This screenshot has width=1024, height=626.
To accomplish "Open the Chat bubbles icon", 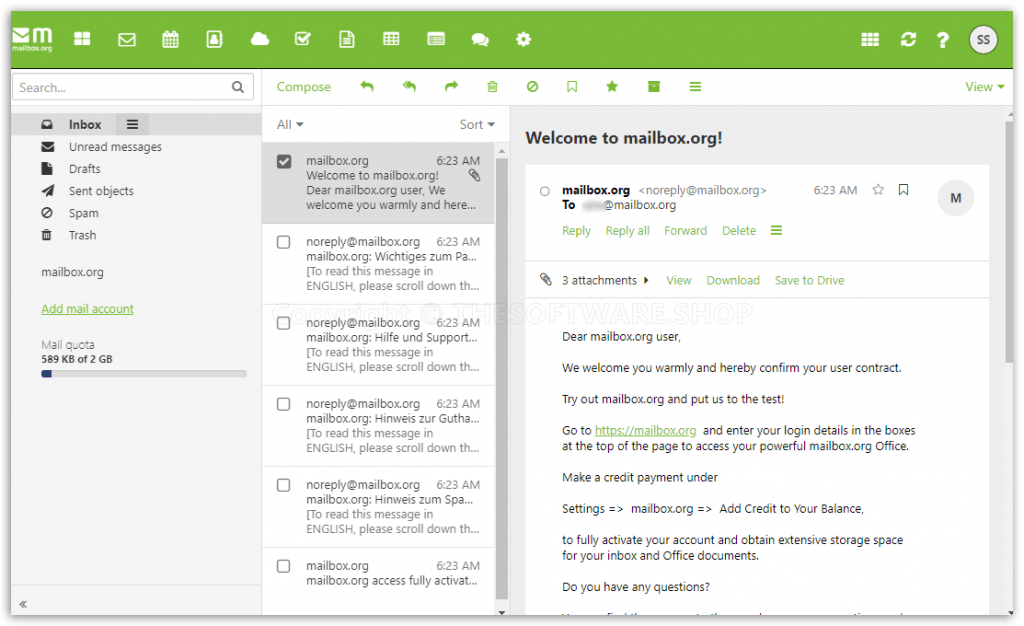I will 480,40.
